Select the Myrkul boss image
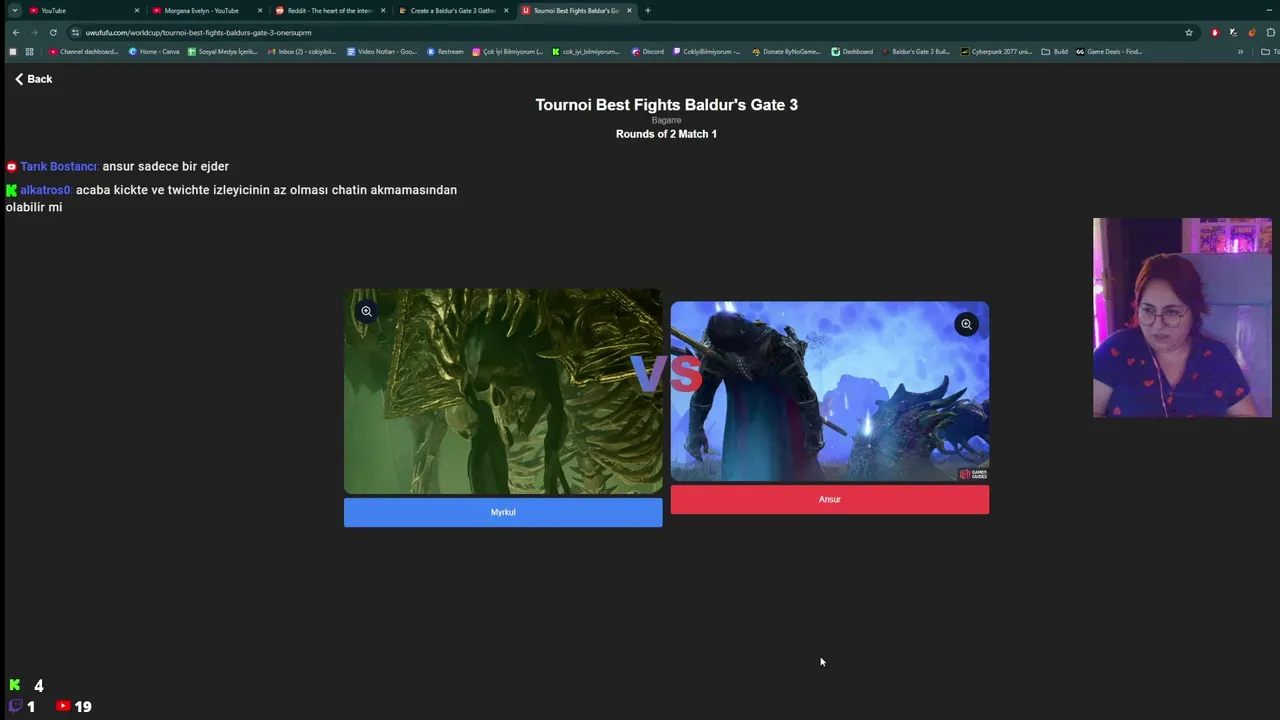 coord(503,391)
